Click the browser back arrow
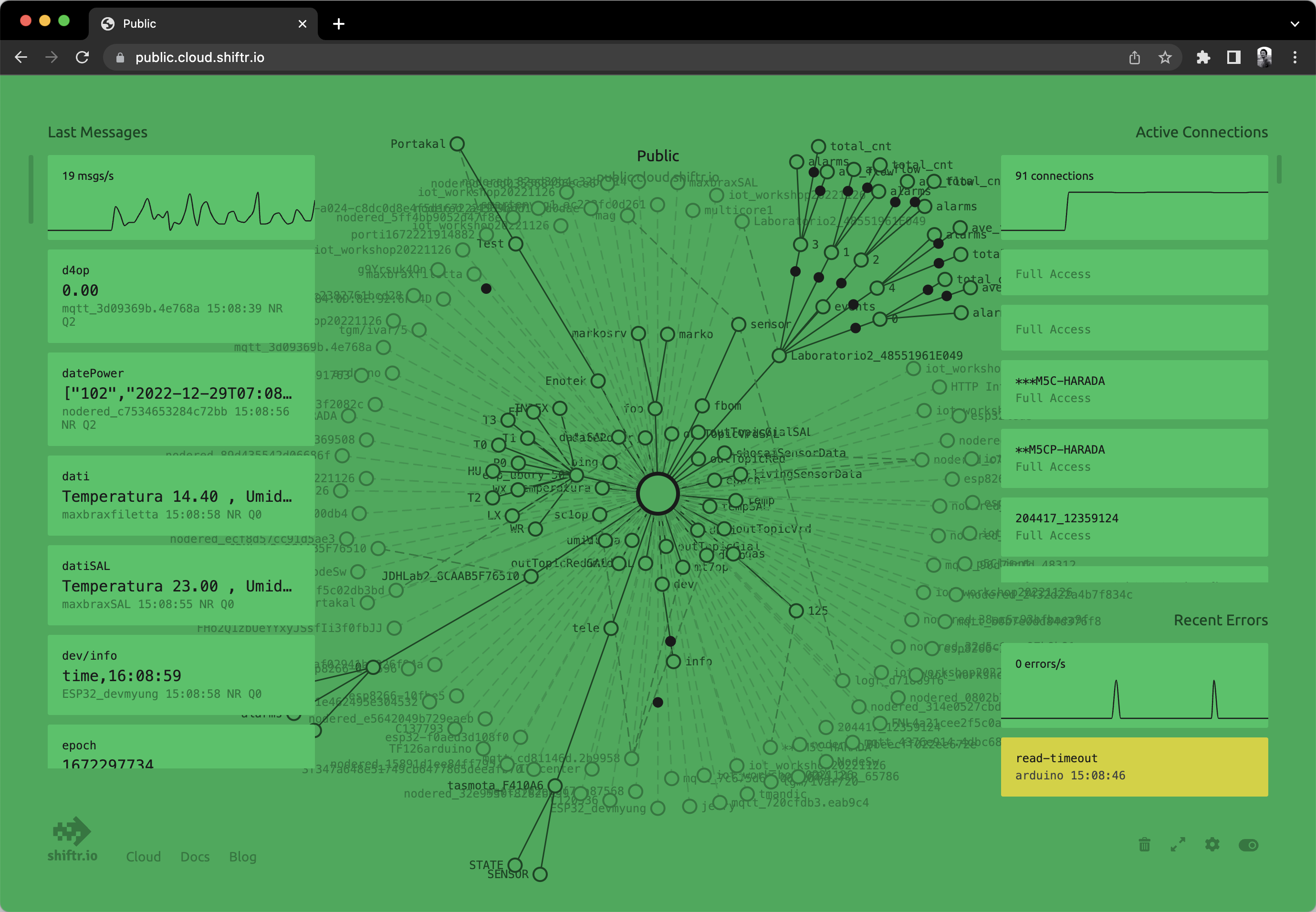The width and height of the screenshot is (1316, 912). (x=21, y=57)
